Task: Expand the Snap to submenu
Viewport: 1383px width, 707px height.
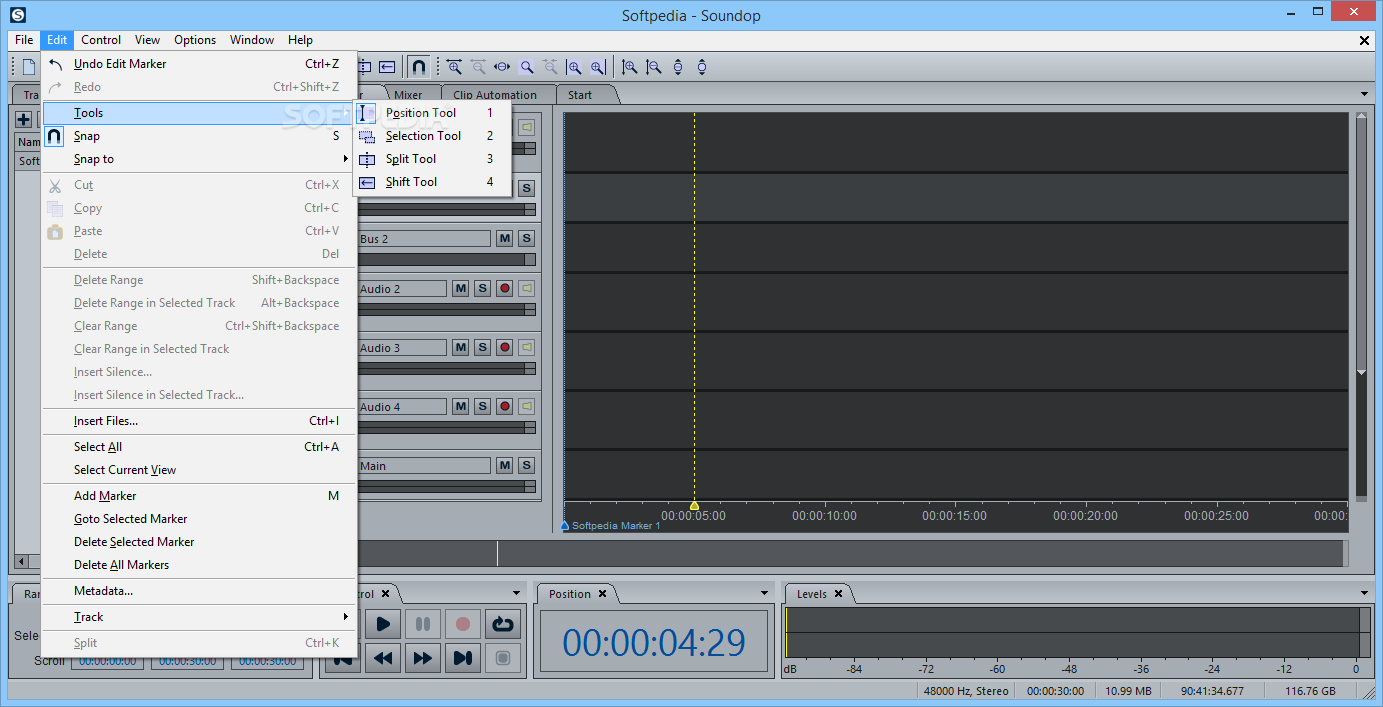Action: point(199,159)
